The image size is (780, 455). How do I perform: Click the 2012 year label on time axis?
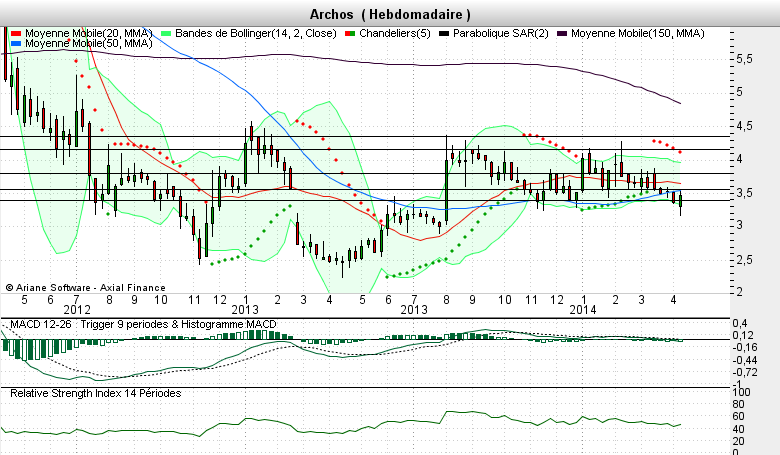77,310
